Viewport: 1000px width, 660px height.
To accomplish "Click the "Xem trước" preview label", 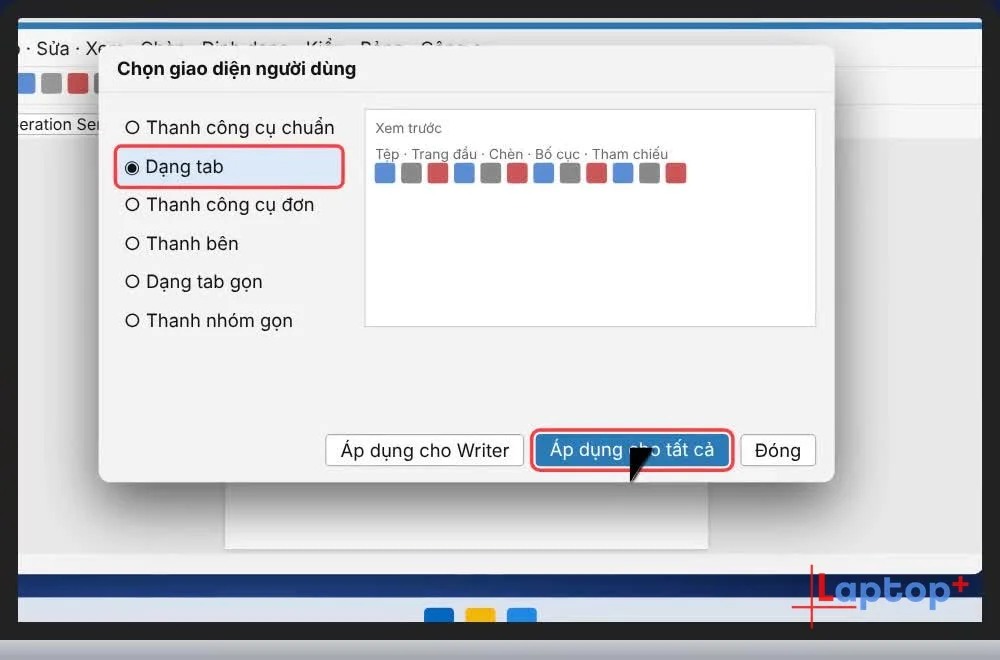I will click(408, 128).
